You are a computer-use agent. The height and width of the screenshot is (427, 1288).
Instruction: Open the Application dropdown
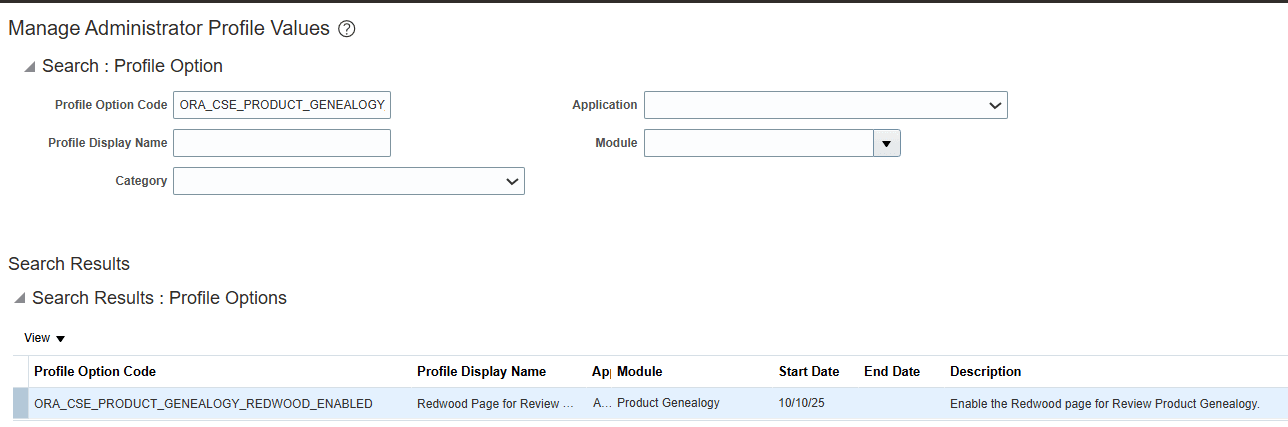(x=826, y=105)
